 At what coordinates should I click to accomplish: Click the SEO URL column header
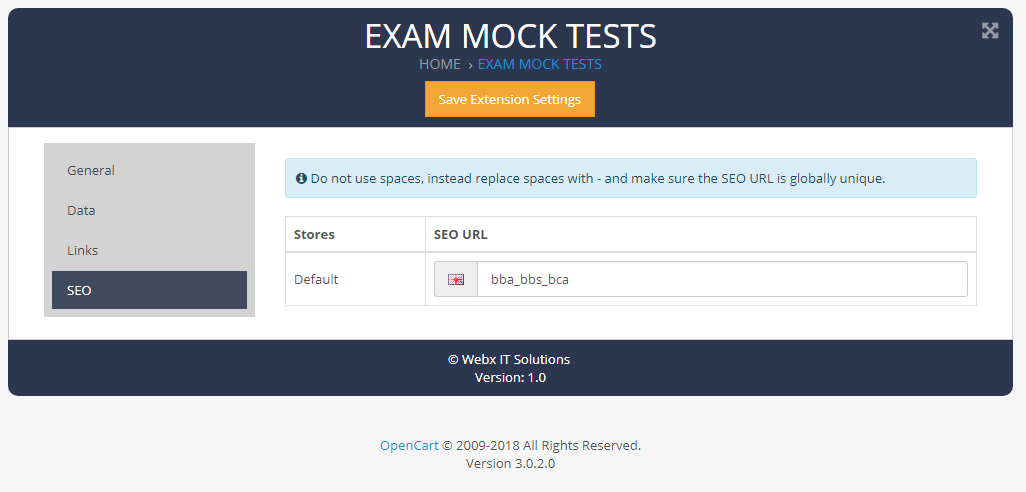coord(460,234)
